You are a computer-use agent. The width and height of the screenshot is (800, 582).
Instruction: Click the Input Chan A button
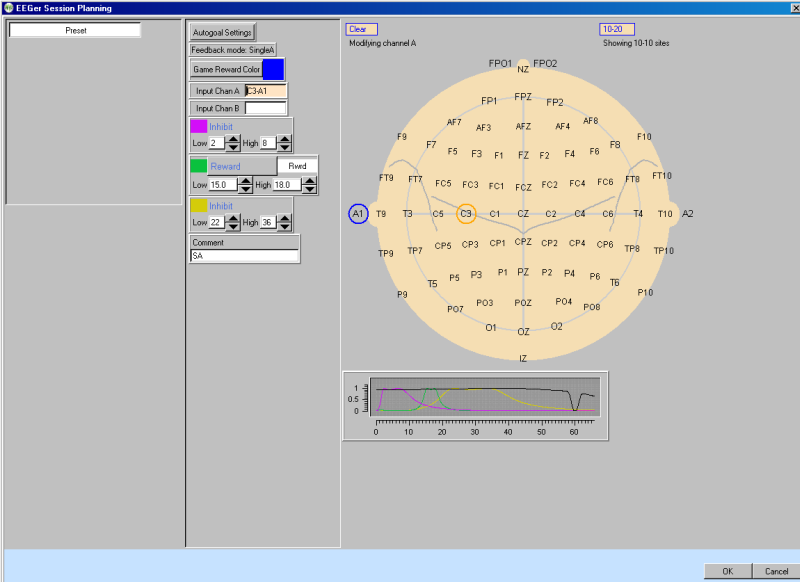[x=217, y=91]
